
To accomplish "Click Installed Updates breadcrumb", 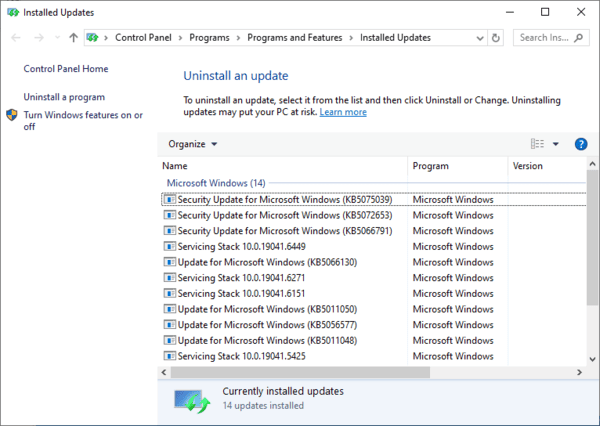I will tap(395, 38).
